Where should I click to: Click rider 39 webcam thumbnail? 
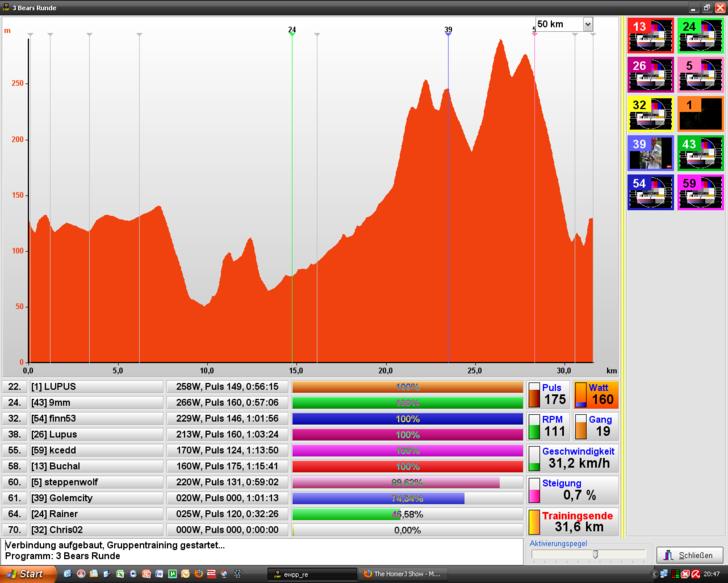point(651,152)
